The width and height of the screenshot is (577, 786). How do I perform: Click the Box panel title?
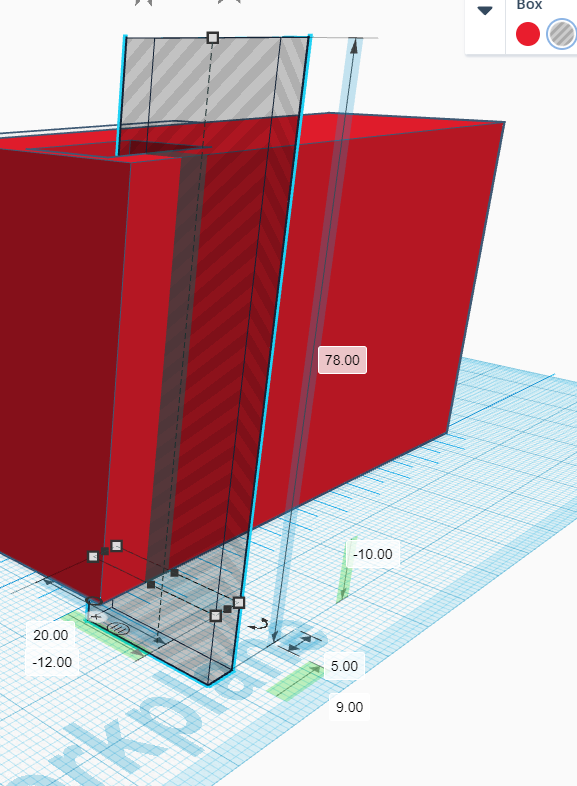529,5
